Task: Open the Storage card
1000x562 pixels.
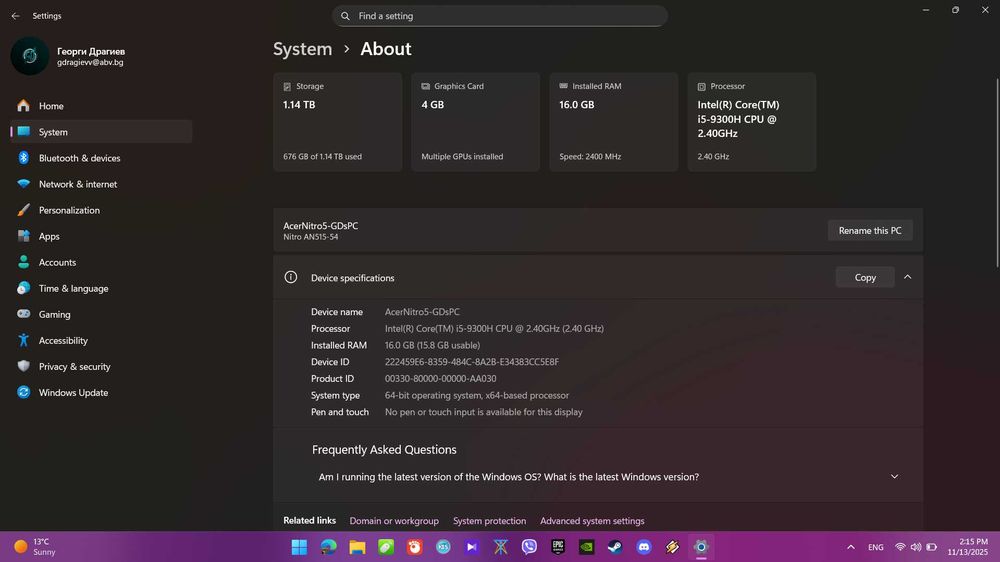Action: pos(337,122)
